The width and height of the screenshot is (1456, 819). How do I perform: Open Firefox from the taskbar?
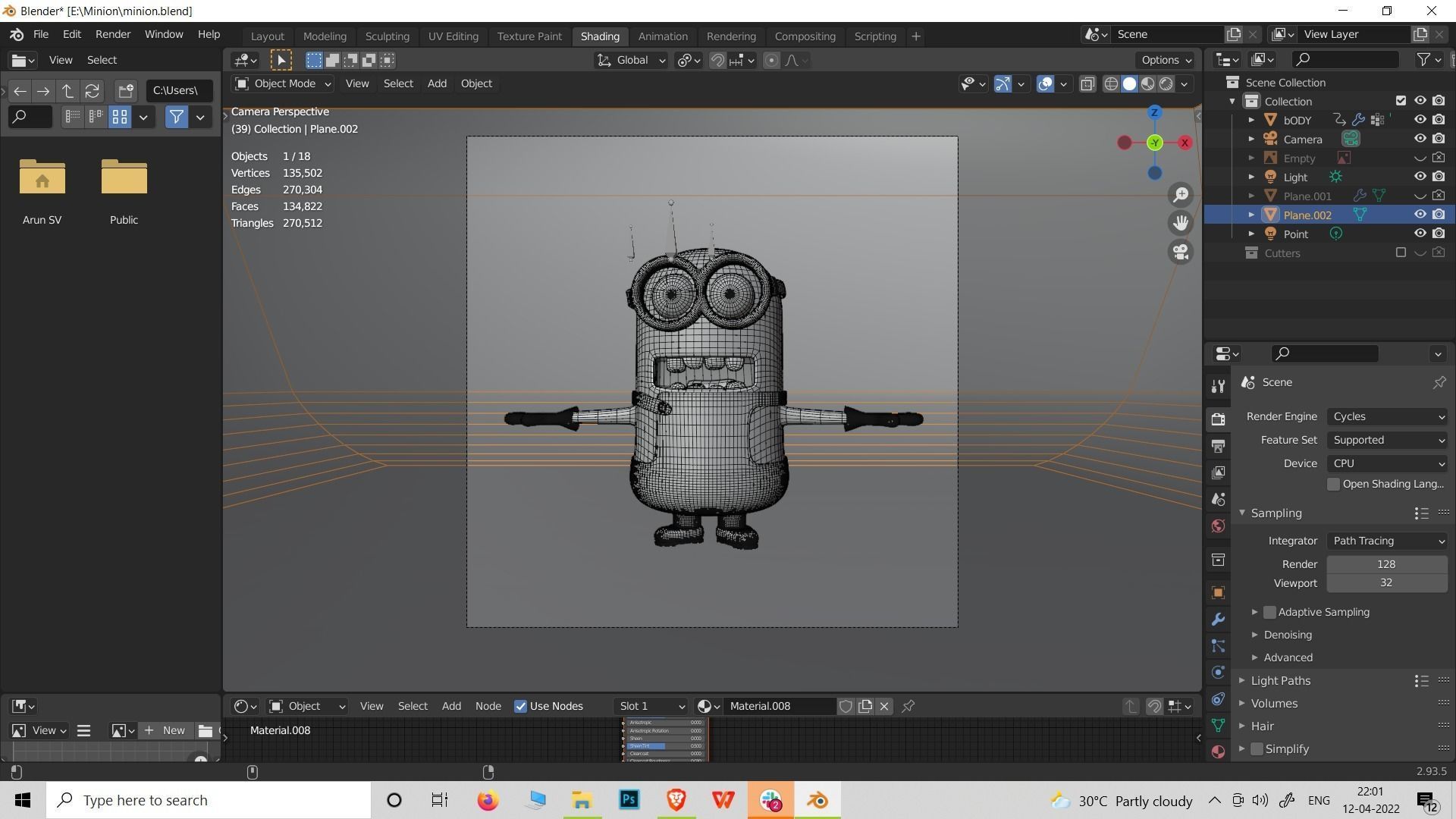[x=488, y=800]
